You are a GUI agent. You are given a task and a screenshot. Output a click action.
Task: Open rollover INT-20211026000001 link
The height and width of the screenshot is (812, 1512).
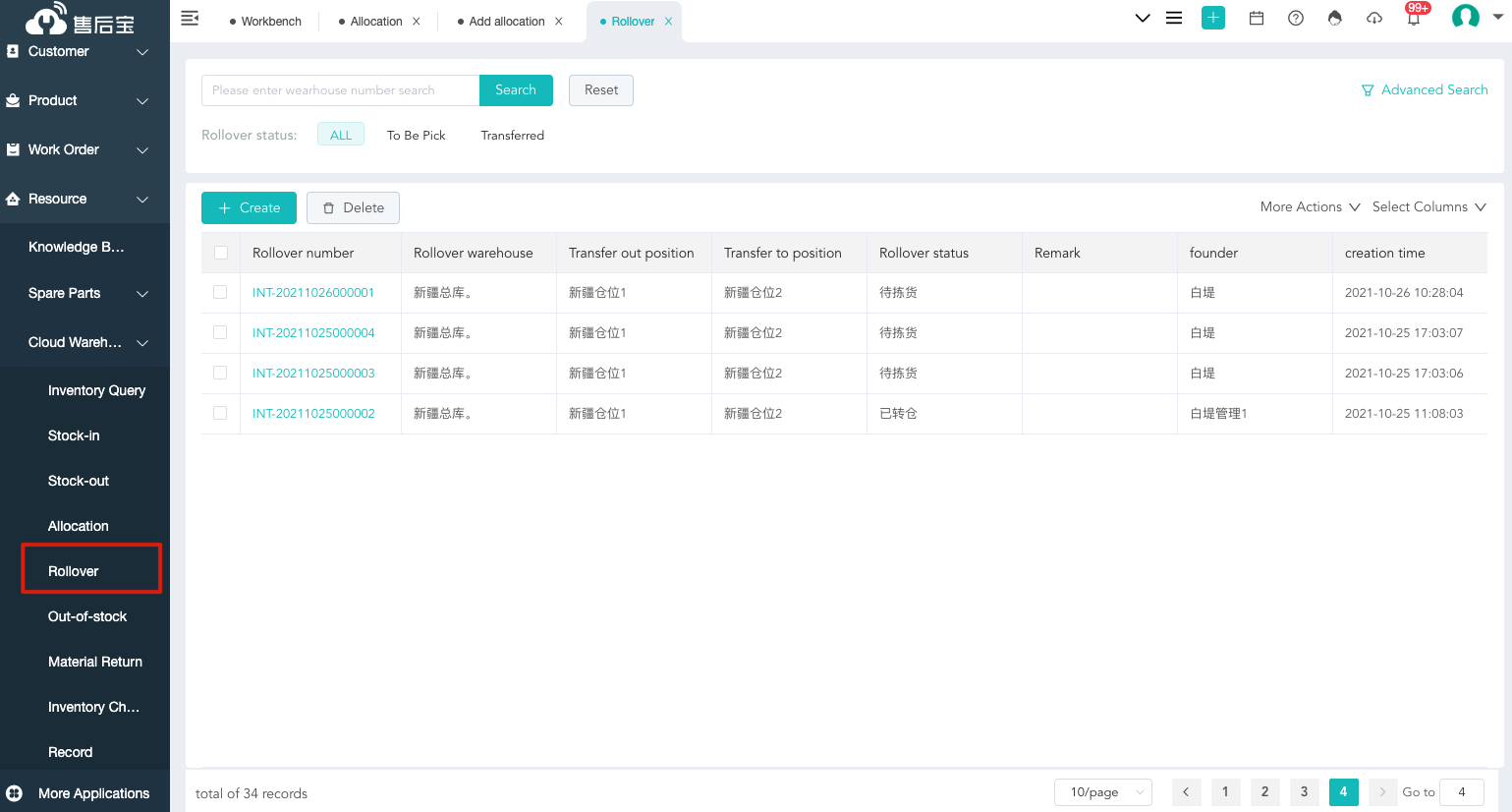tap(313, 293)
